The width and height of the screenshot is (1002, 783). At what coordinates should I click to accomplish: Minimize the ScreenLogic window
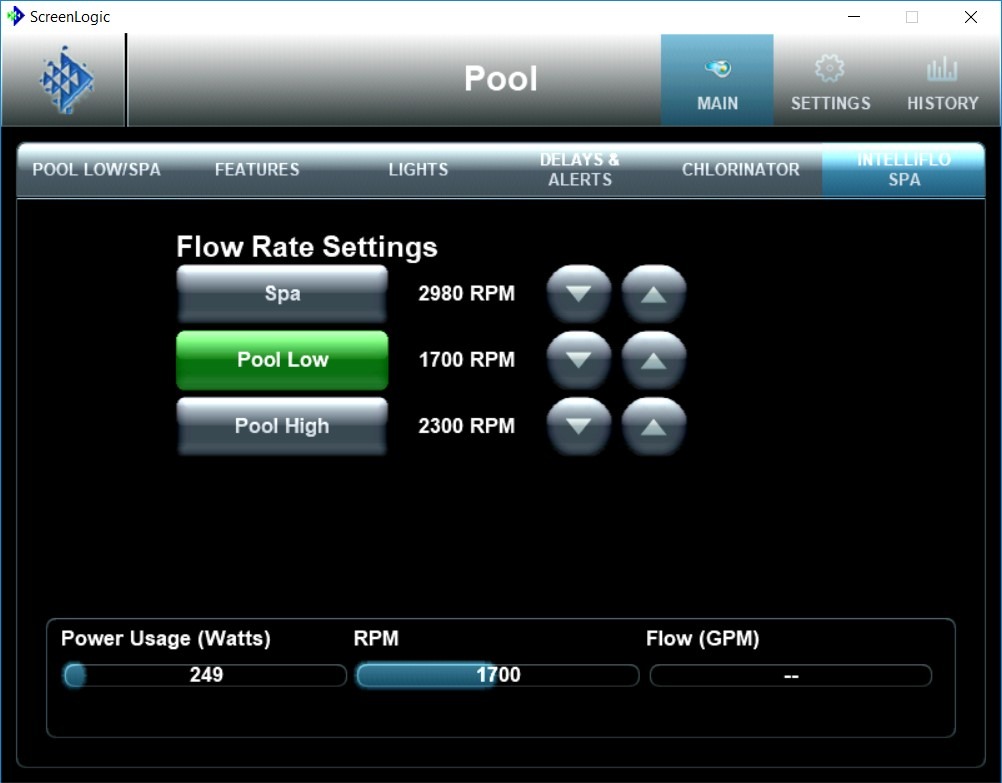click(x=854, y=17)
